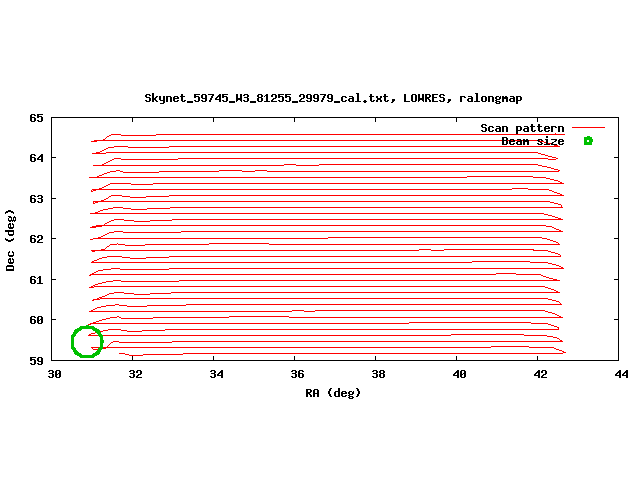Click x-axis tick label 34
Screen dimensions: 640x480
point(216,374)
